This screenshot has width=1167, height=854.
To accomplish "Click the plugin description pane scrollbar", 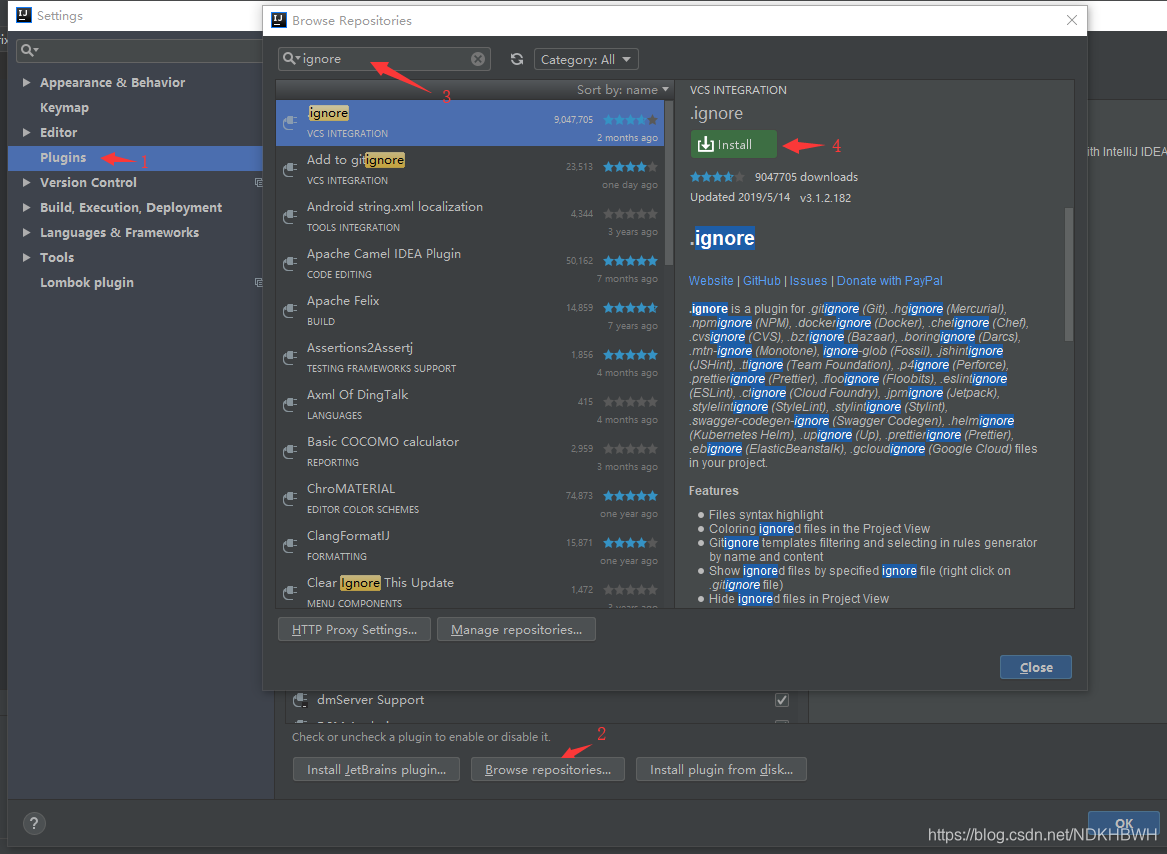I will click(1069, 274).
